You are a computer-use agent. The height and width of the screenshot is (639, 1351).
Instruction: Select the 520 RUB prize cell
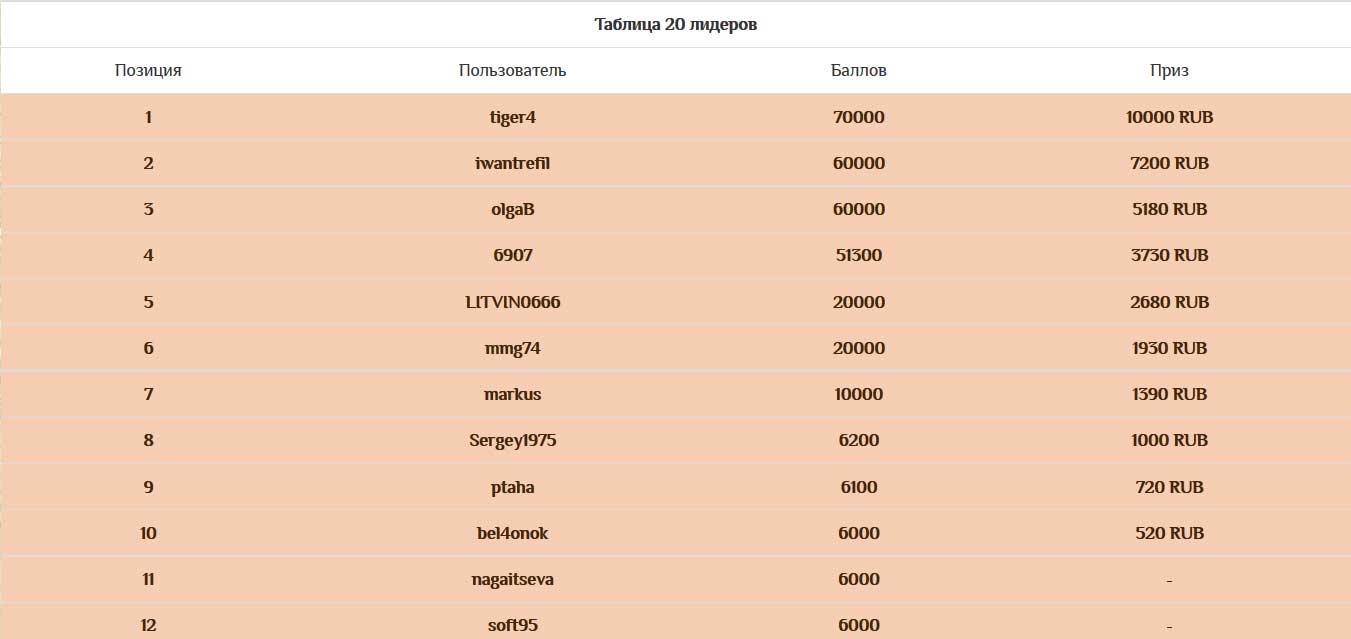(x=1169, y=533)
